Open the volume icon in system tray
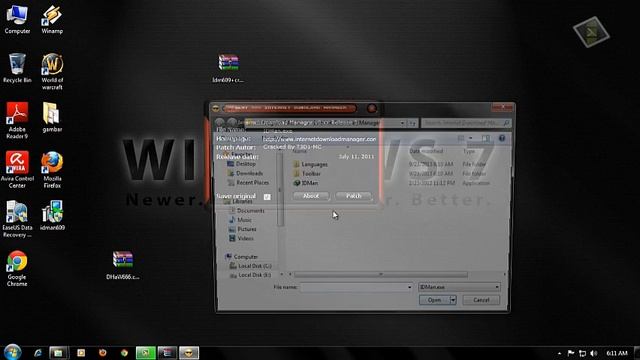 click(x=594, y=353)
